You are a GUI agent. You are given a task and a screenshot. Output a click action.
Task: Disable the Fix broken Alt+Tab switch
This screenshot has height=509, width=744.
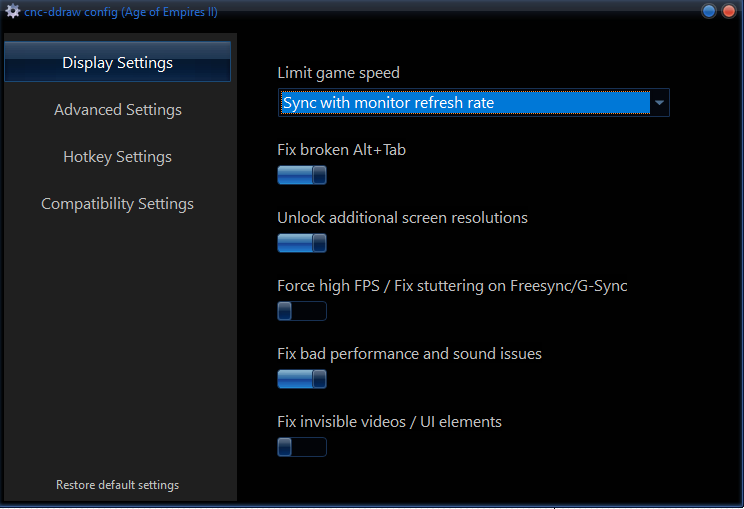(x=302, y=176)
